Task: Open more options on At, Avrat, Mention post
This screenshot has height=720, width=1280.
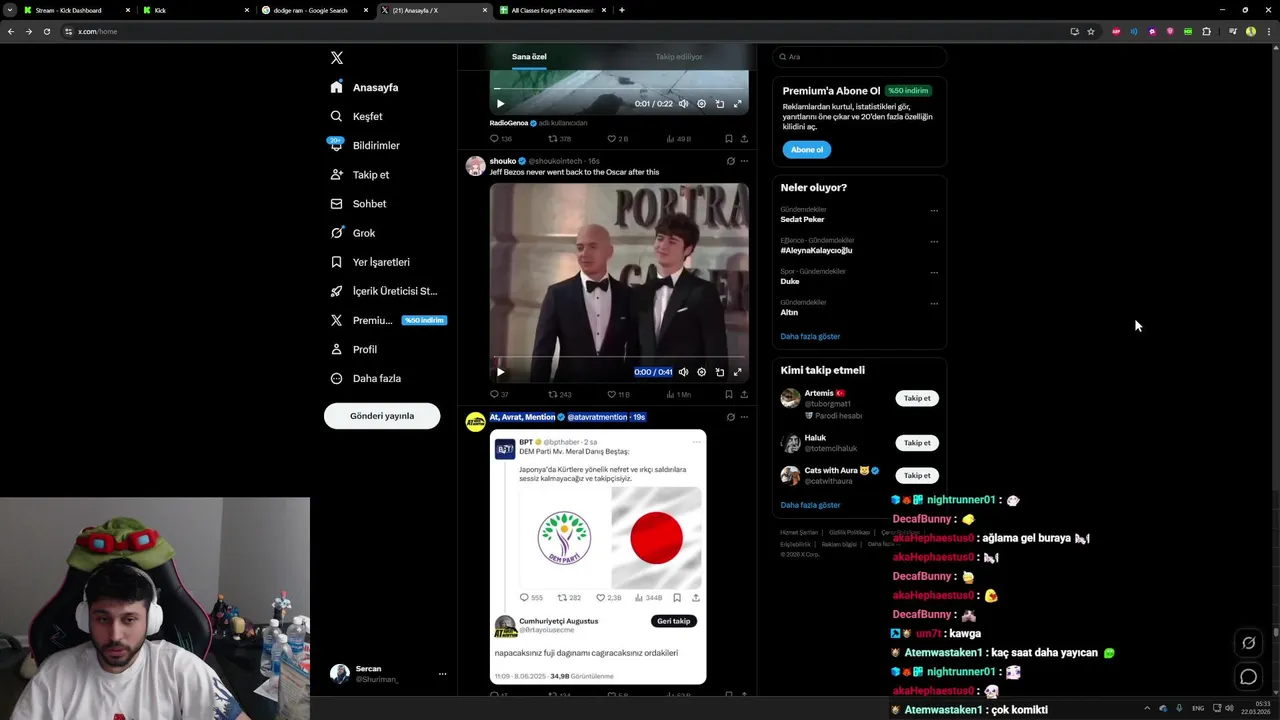Action: pyautogui.click(x=744, y=417)
